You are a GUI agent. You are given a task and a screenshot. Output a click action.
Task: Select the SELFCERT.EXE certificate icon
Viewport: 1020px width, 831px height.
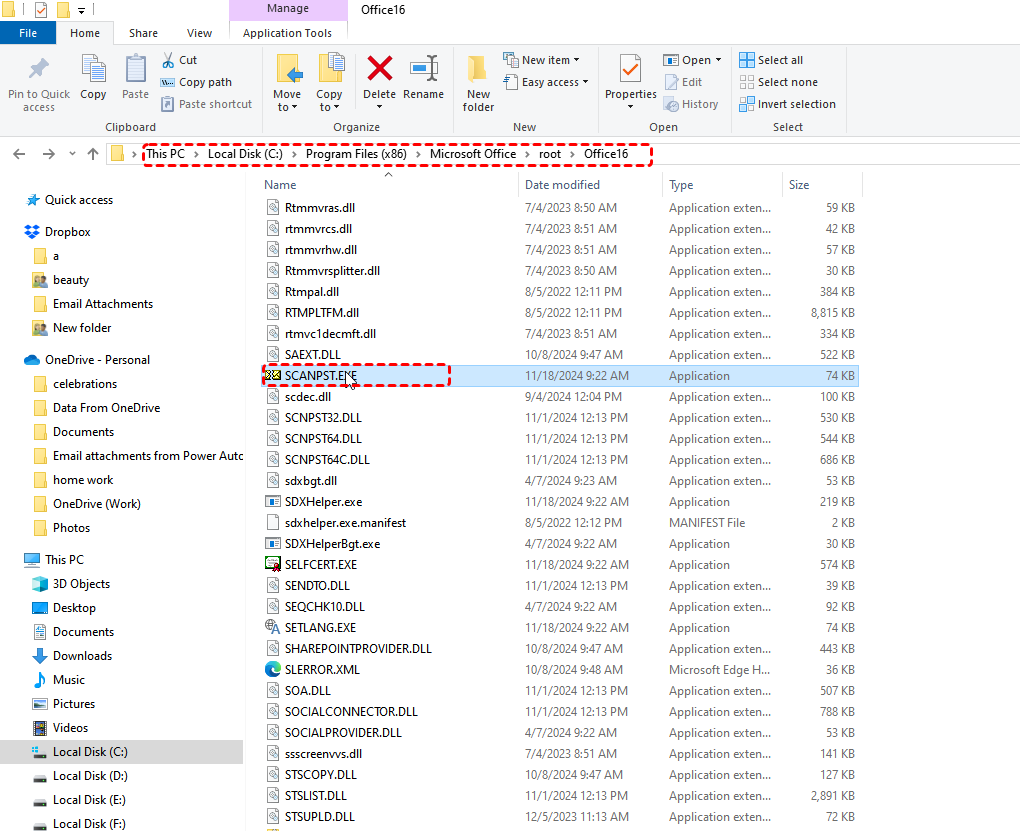[273, 564]
